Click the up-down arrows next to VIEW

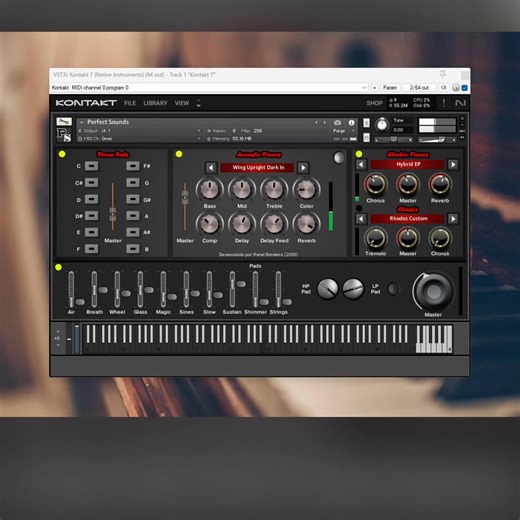[198, 103]
